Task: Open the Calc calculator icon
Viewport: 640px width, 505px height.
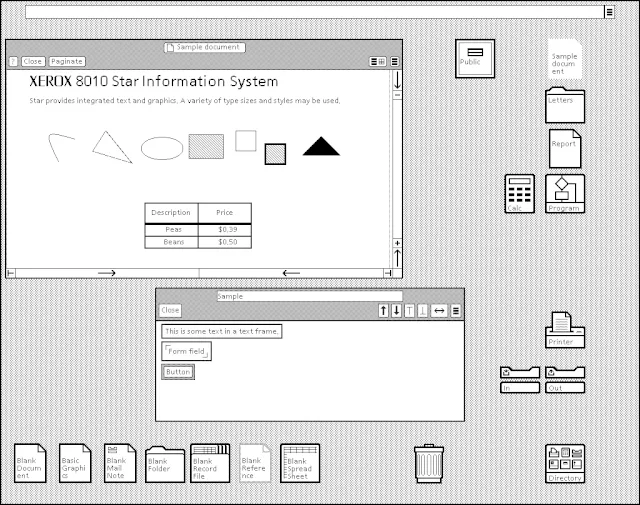Action: tap(520, 194)
